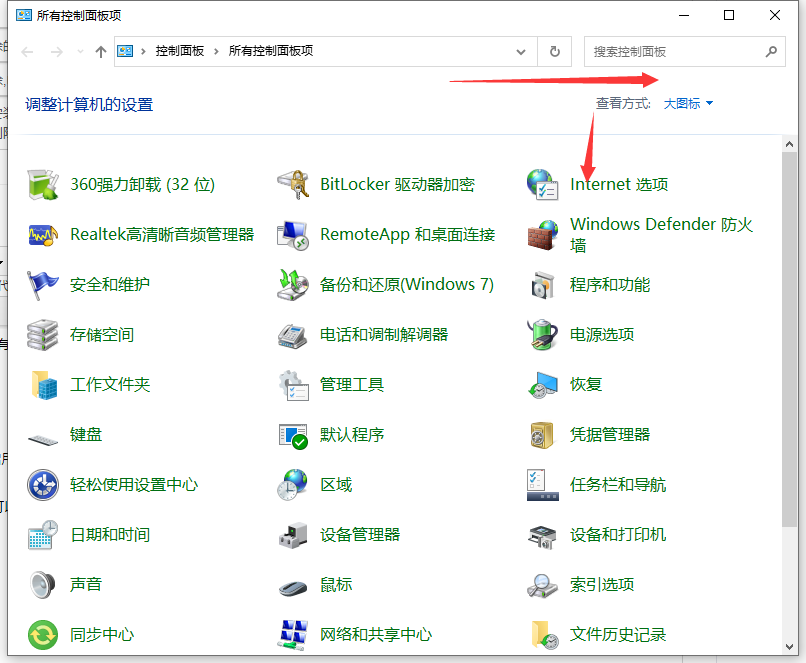This screenshot has width=806, height=663.
Task: Open the 设备管理器 icon
Action: coord(292,535)
